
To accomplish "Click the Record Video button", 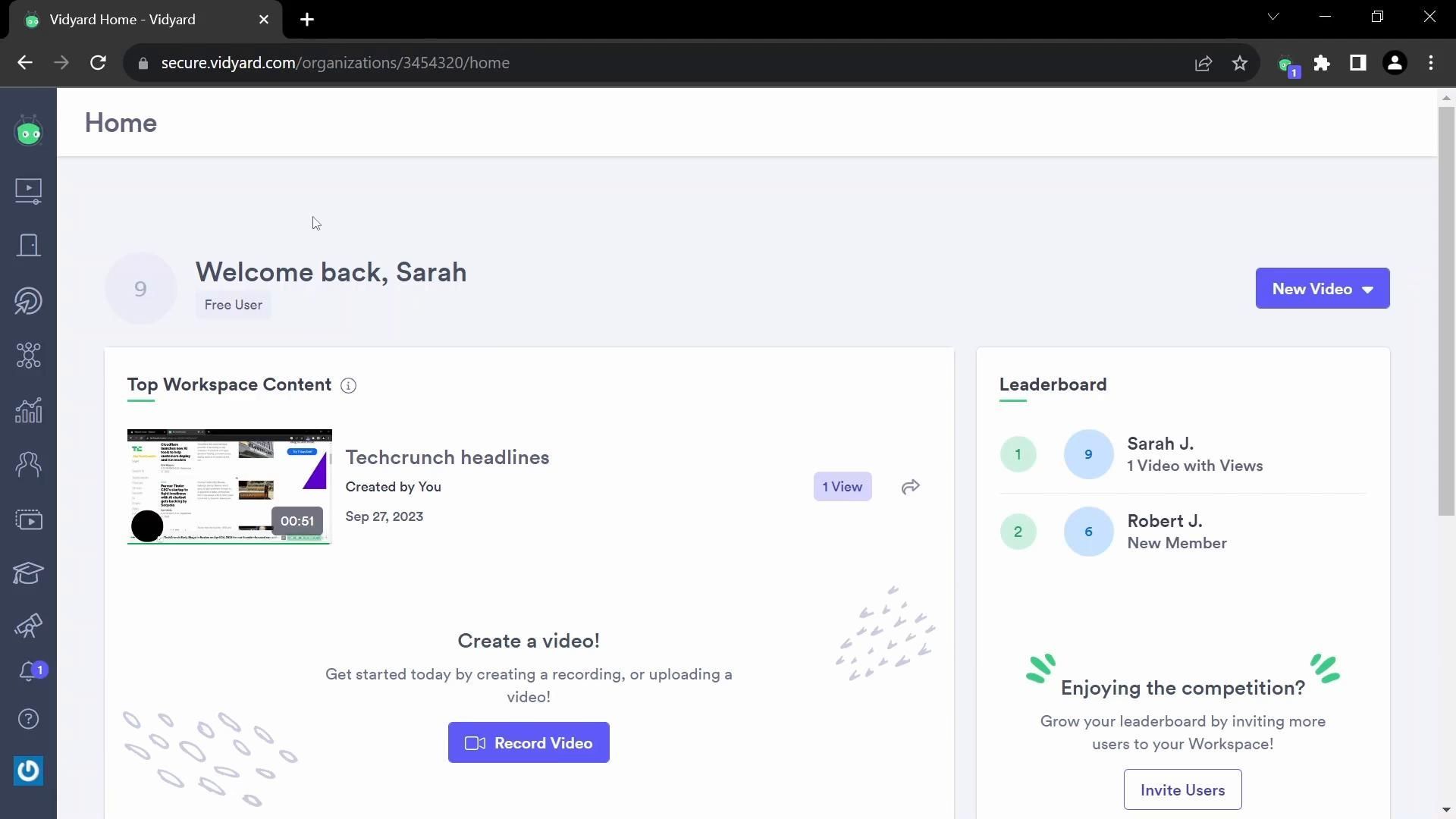I will pyautogui.click(x=529, y=743).
